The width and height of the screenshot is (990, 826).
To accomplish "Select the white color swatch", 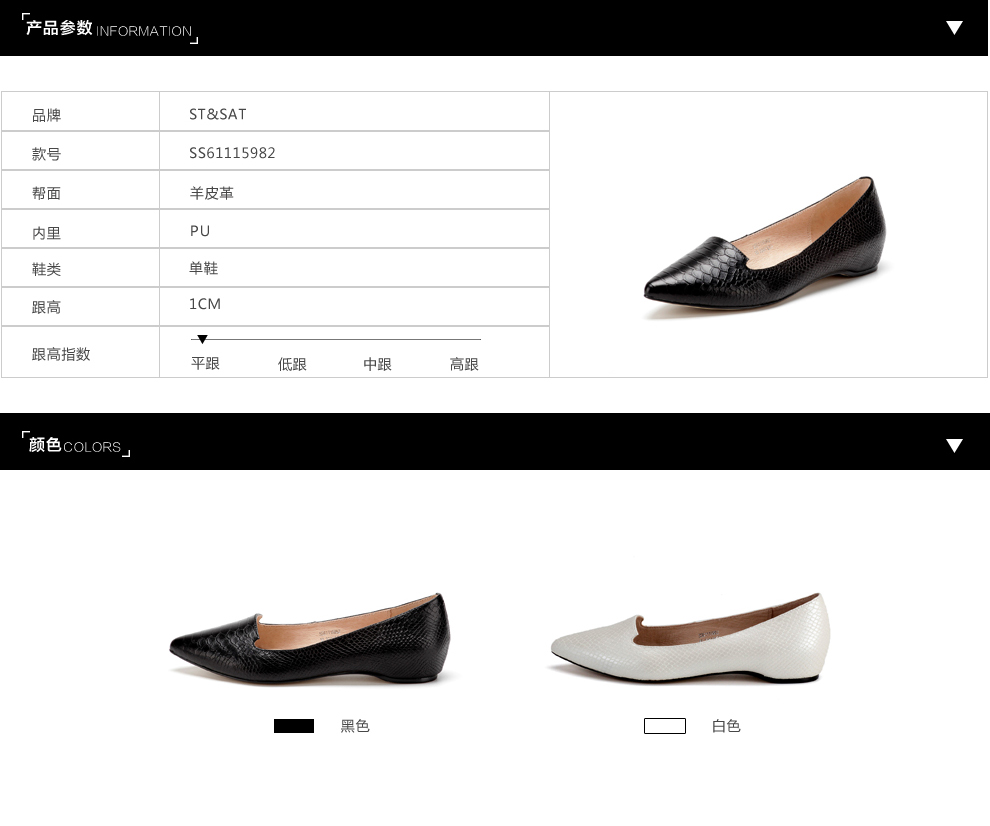I will (664, 726).
